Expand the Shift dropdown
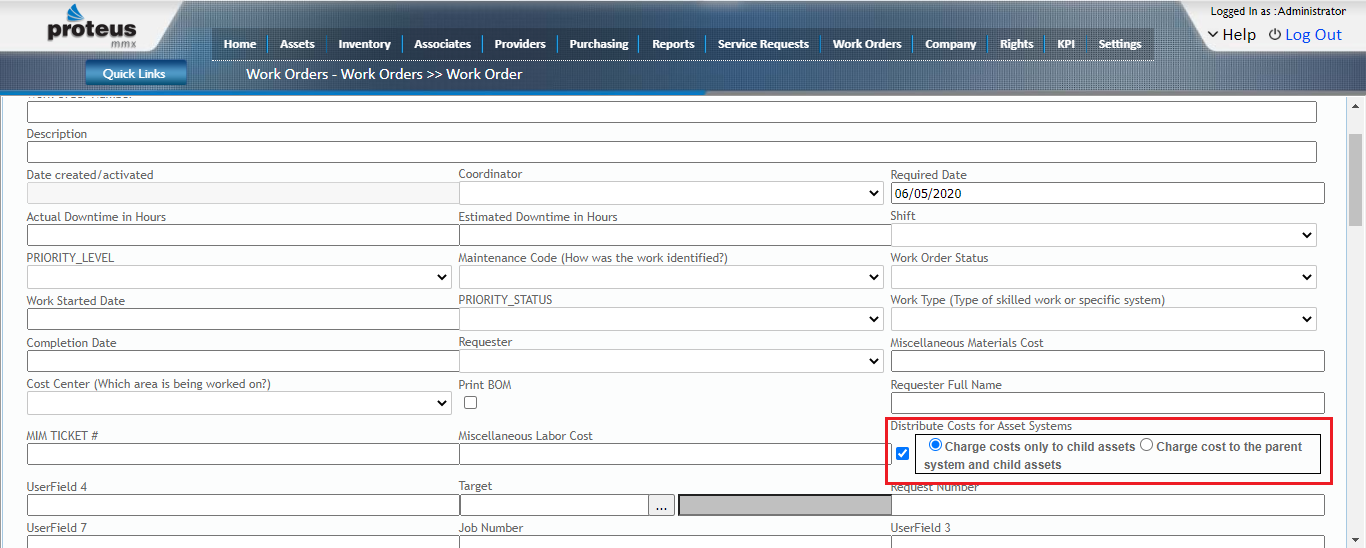 tap(1103, 235)
